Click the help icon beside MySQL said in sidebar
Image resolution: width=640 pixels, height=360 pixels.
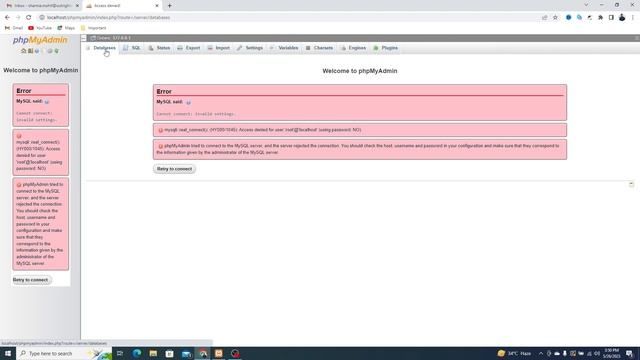coord(47,101)
